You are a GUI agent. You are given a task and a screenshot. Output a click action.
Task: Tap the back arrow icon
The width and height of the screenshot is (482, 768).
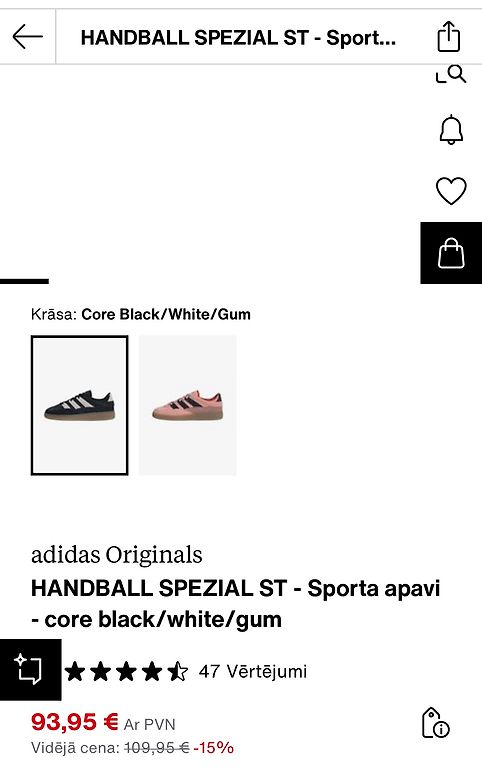[27, 37]
